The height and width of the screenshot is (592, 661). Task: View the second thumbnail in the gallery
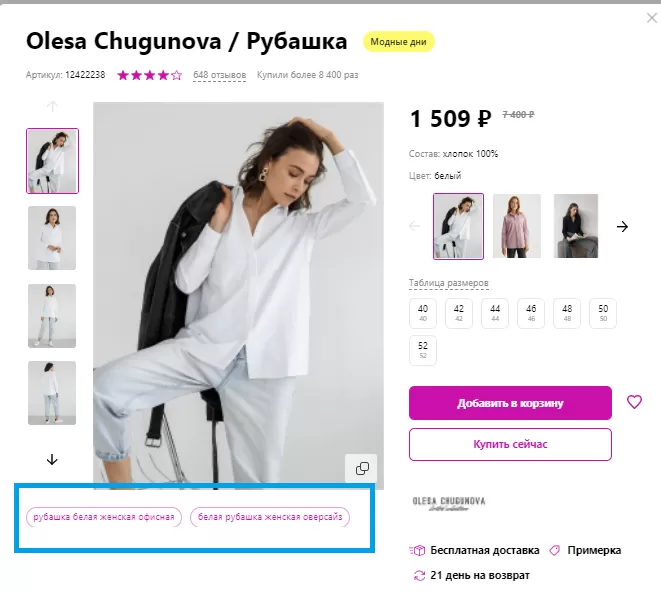click(x=52, y=238)
